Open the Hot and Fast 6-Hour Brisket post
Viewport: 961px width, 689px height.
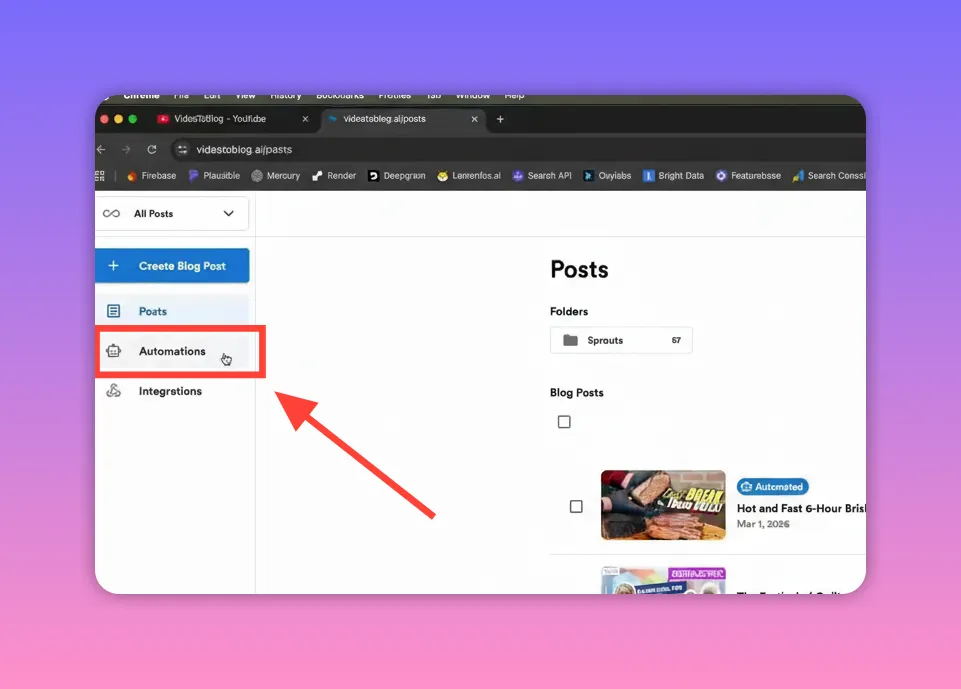(x=800, y=508)
